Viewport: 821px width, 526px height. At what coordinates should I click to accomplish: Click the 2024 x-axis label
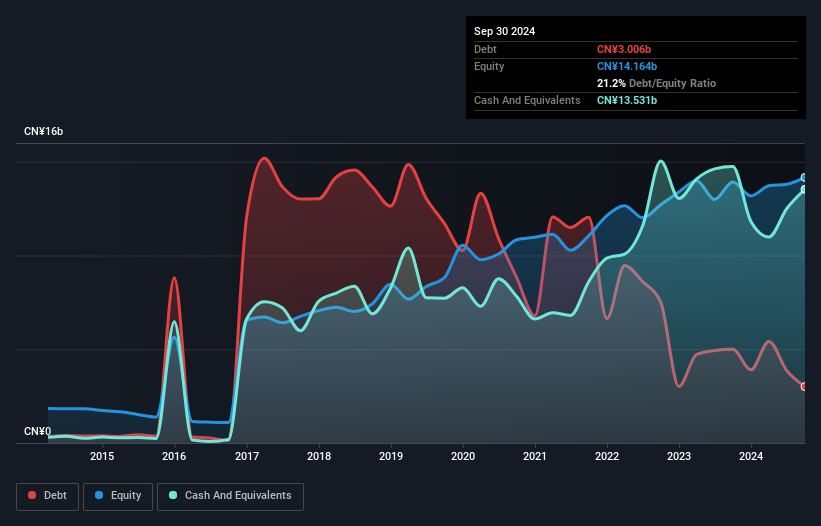click(x=751, y=456)
